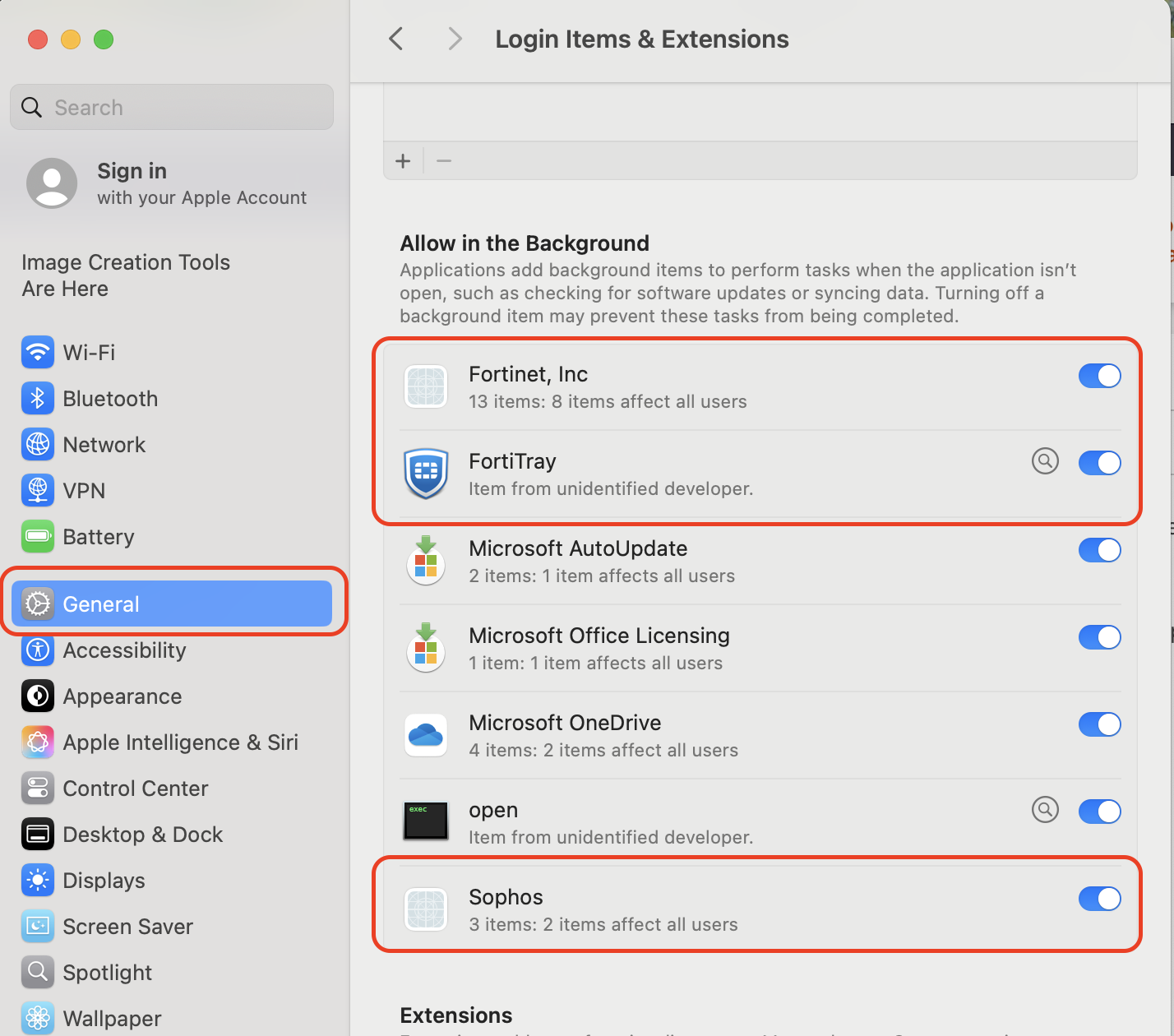The image size is (1174, 1036).
Task: Click the remove (–) login item button
Action: coord(444,161)
